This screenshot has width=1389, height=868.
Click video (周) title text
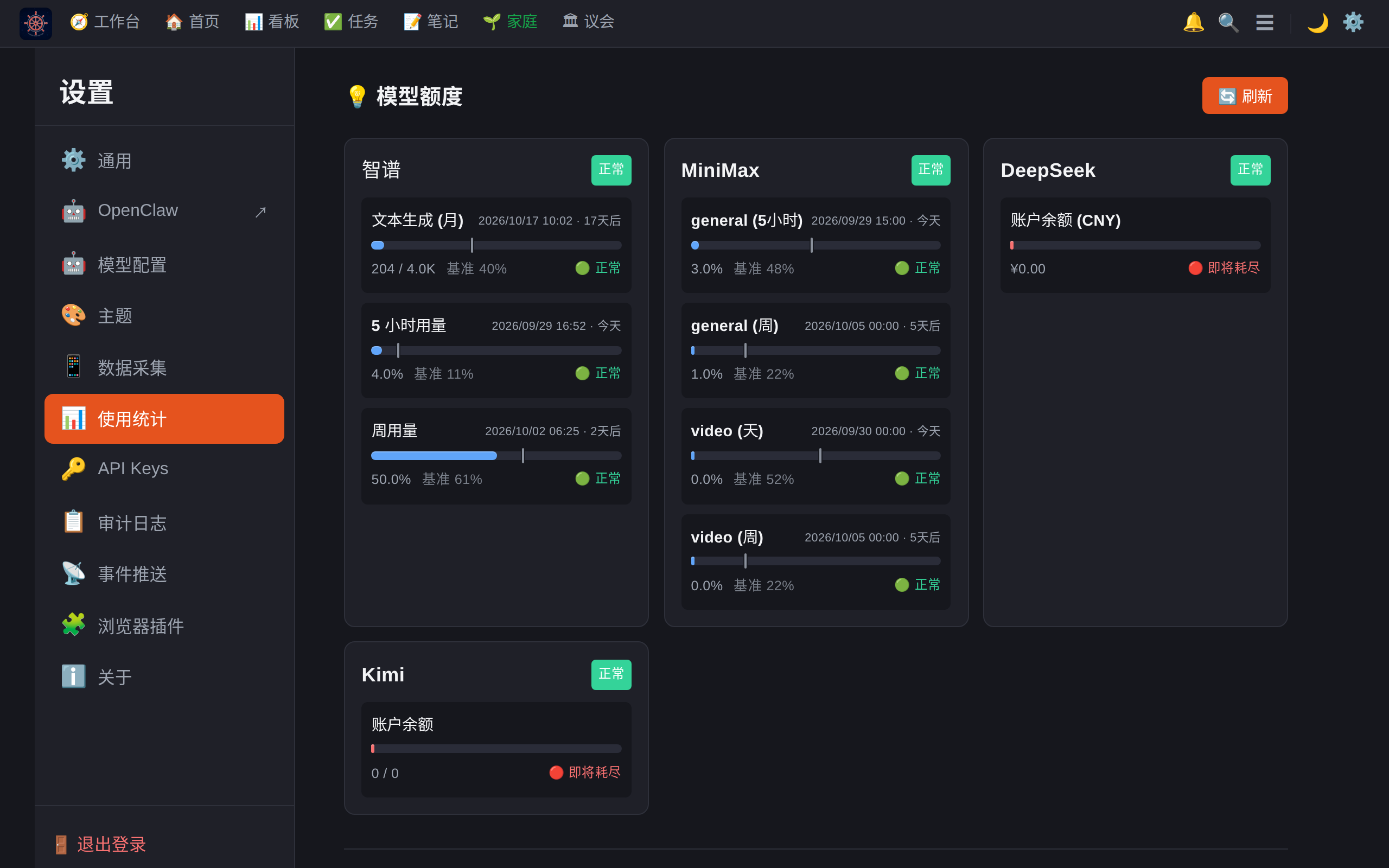click(727, 537)
